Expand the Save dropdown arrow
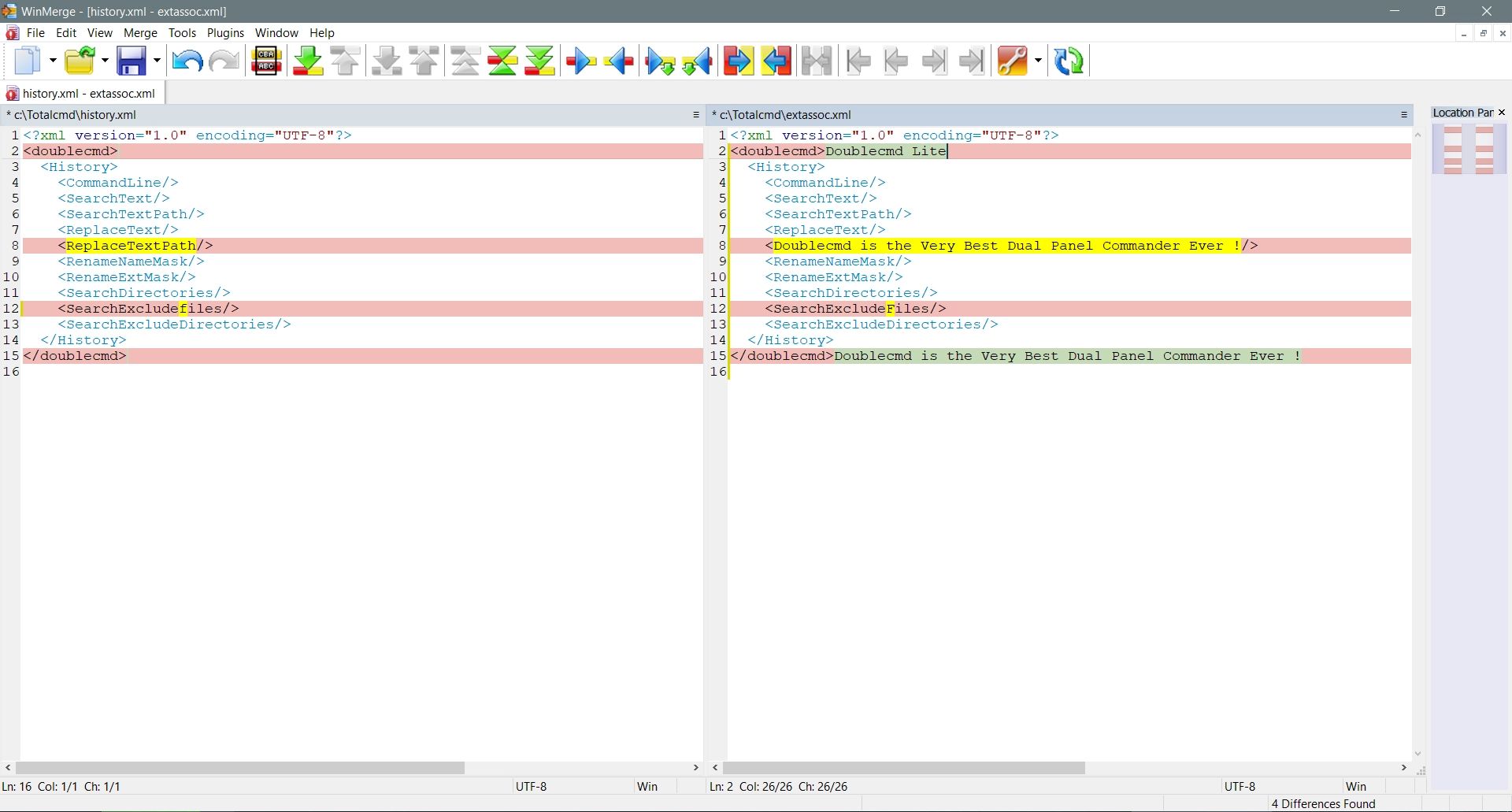This screenshot has height=812, width=1512. [157, 61]
